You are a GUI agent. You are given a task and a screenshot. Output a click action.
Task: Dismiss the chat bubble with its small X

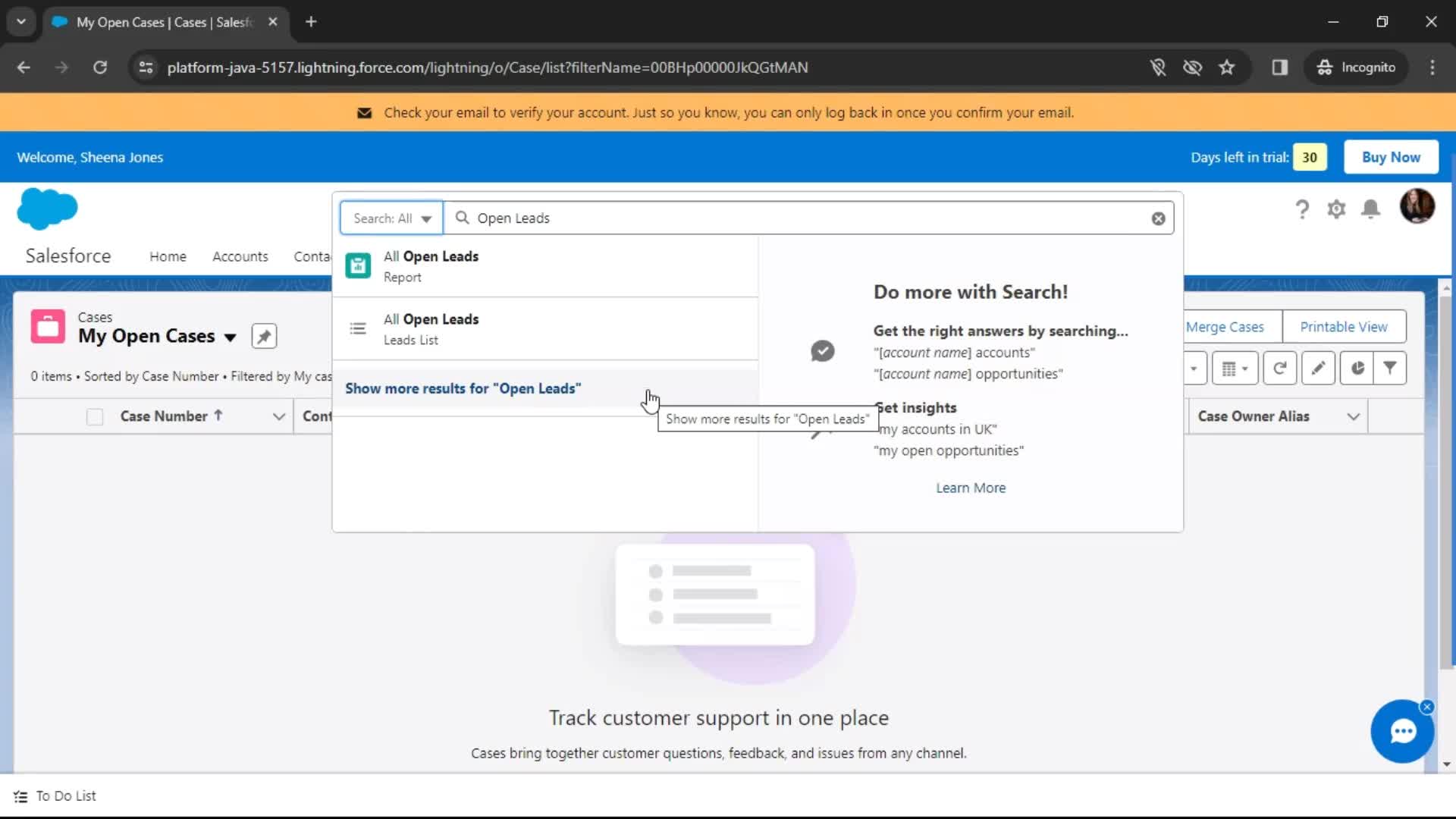coord(1427,707)
